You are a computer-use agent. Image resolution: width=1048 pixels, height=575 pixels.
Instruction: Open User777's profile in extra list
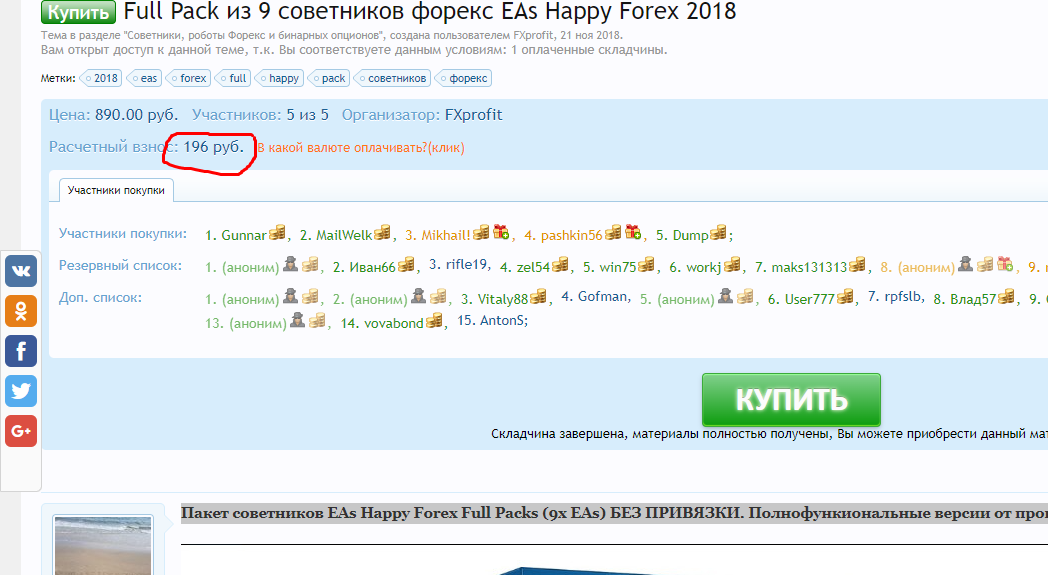click(809, 300)
